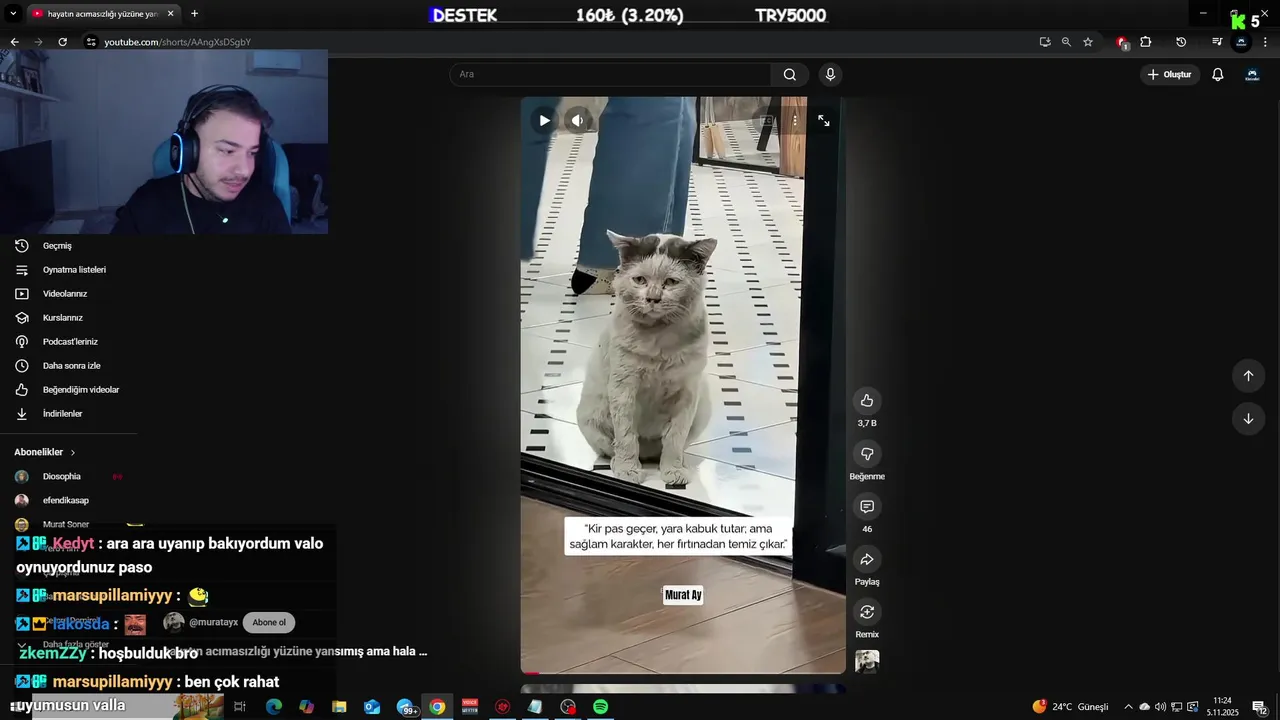This screenshot has height=720, width=1280.
Task: Open the 11:24 clock and calendar
Action: pos(1222,707)
